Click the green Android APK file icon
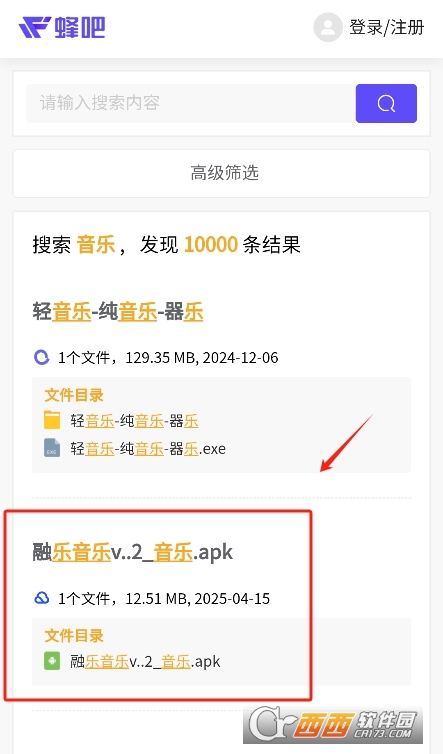Viewport: 443px width, 754px height. coord(52,661)
